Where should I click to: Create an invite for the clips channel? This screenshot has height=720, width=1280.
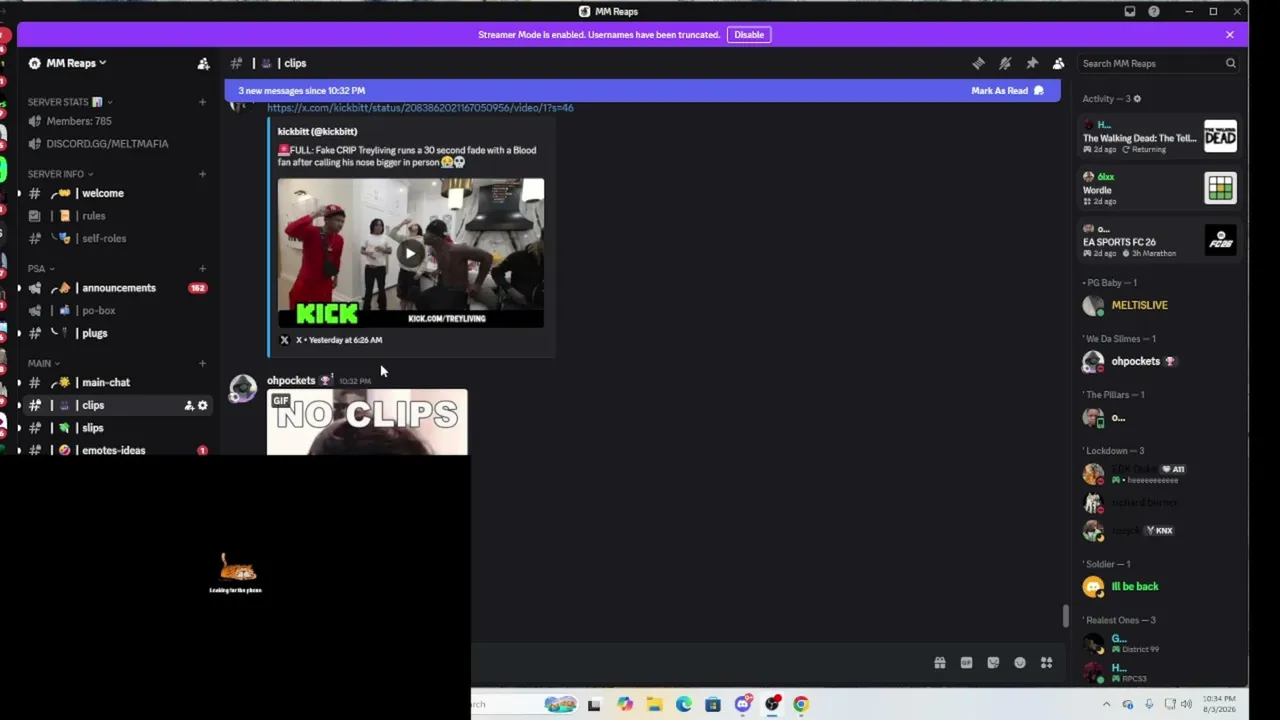pyautogui.click(x=188, y=405)
